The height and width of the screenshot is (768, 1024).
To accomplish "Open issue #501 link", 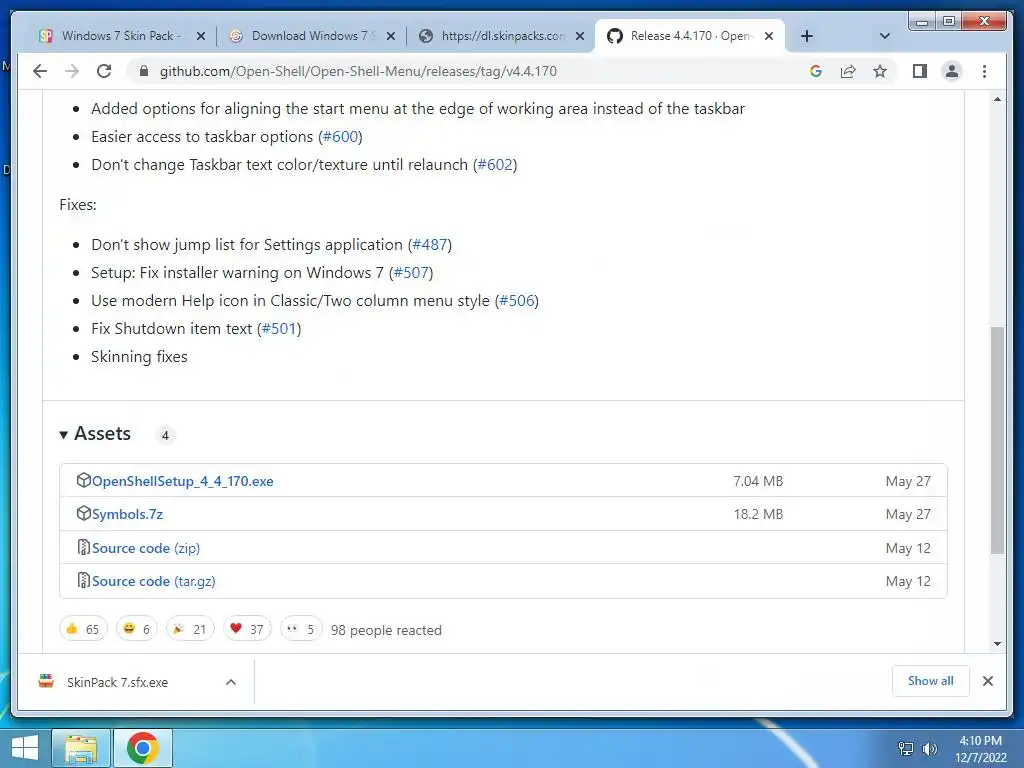I will coord(279,328).
